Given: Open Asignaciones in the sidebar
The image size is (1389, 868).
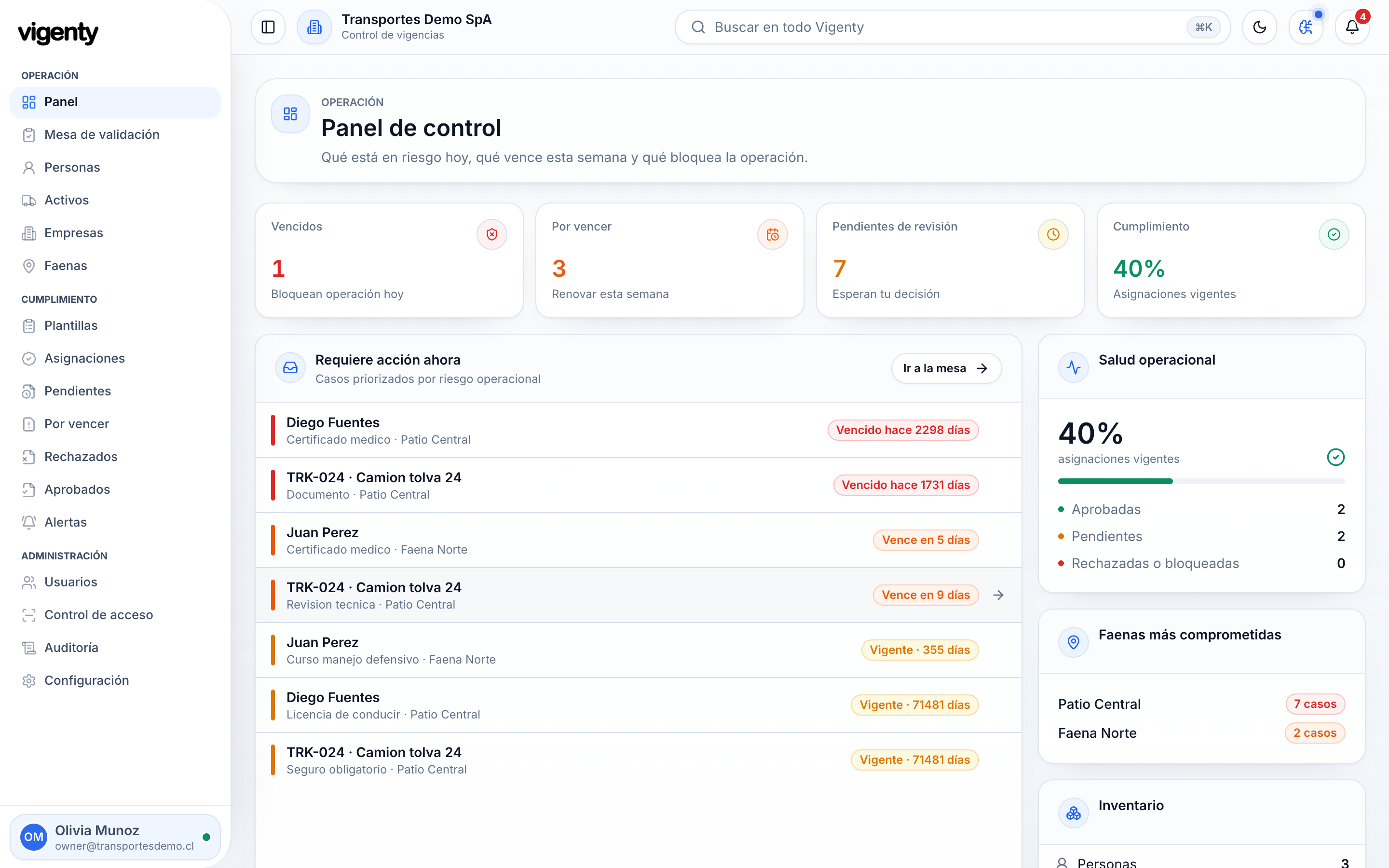Looking at the screenshot, I should coord(115,358).
